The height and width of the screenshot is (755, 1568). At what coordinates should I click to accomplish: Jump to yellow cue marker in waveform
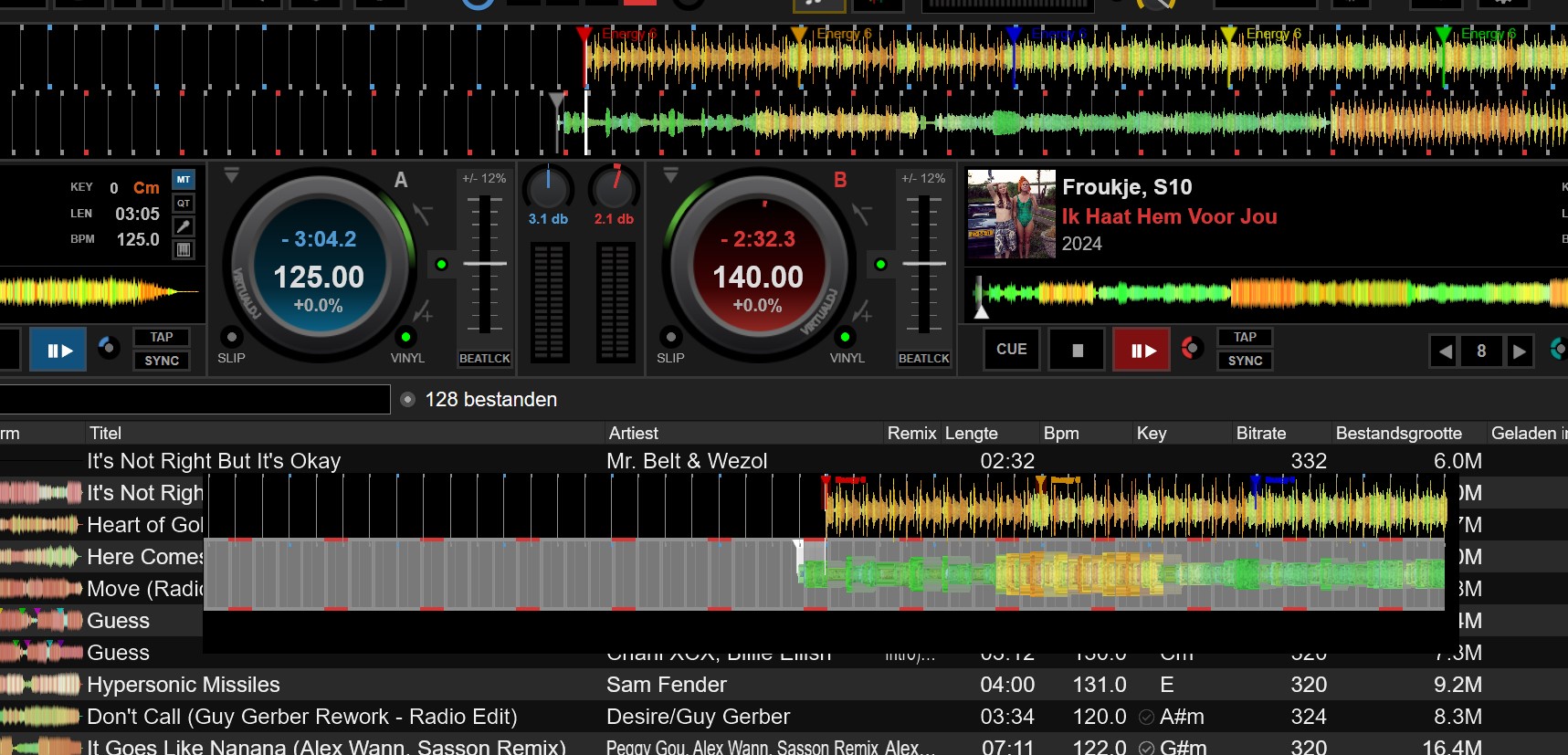[x=1229, y=35]
